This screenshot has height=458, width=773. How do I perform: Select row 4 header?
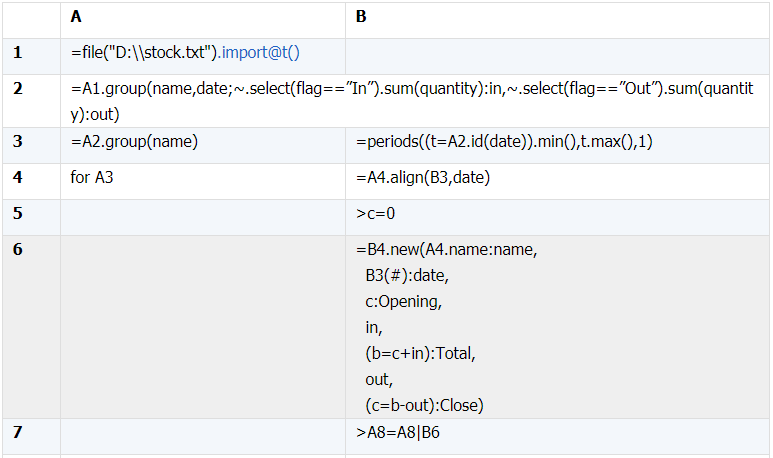tap(31, 181)
